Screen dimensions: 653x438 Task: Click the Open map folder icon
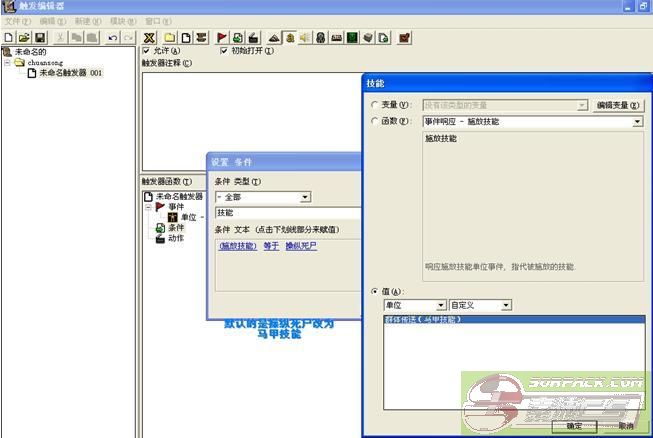point(23,38)
